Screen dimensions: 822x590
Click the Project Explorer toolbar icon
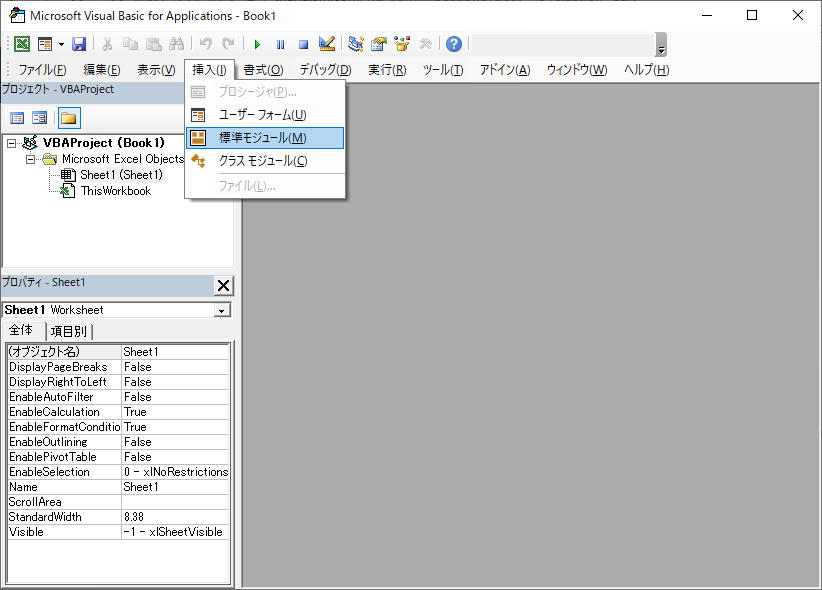pyautogui.click(x=356, y=44)
